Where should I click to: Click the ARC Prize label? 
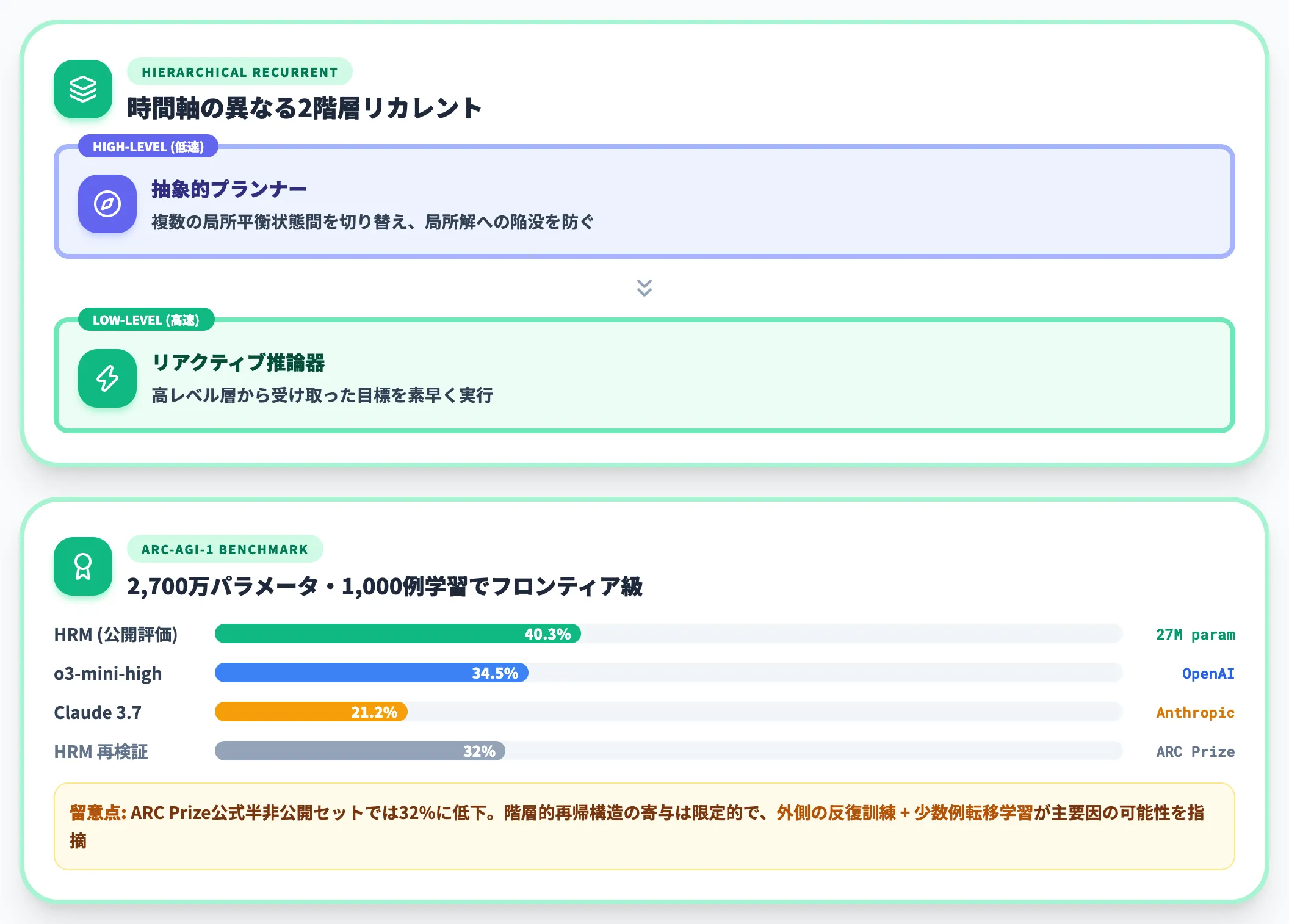(x=1195, y=752)
